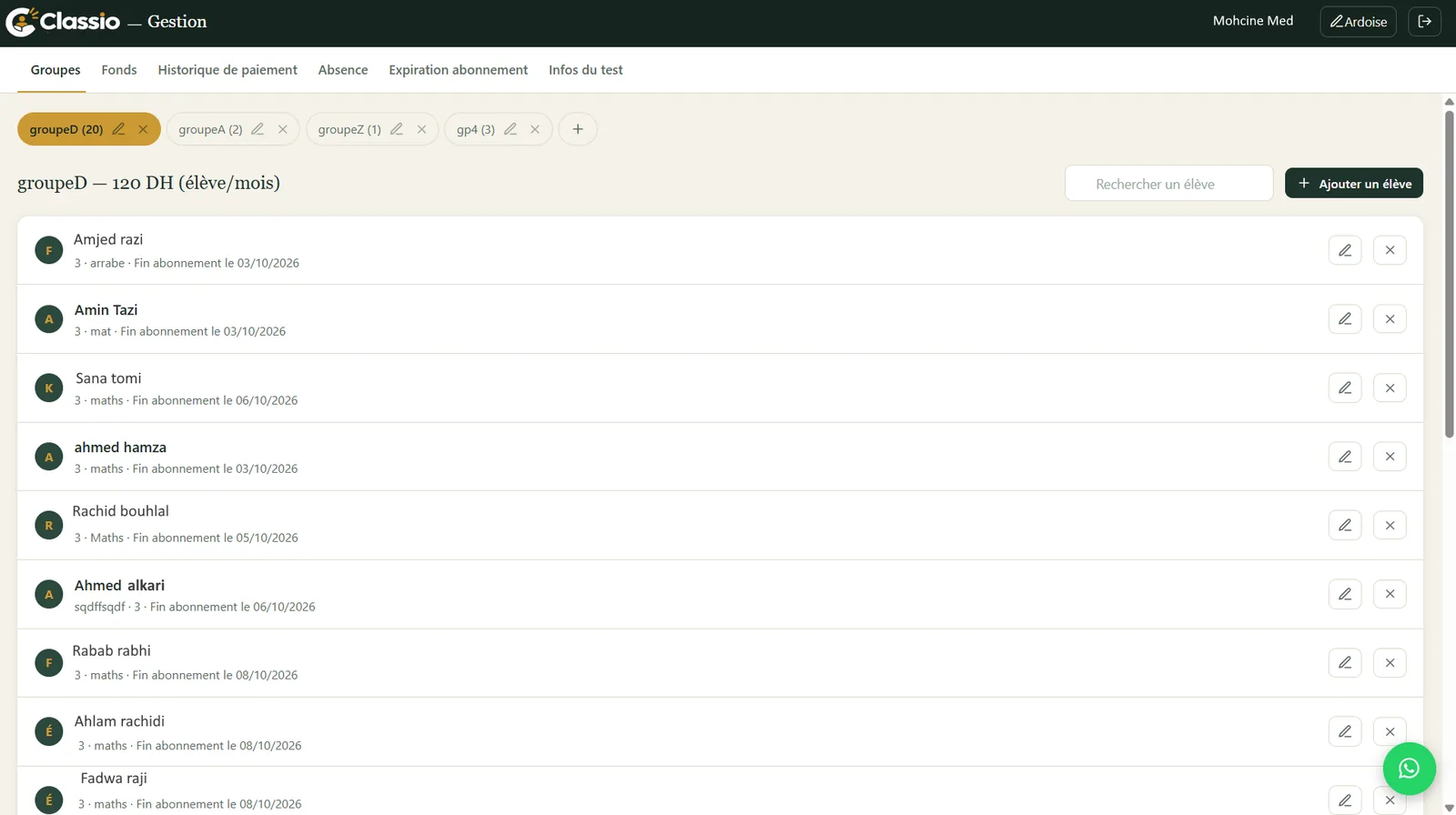Image resolution: width=1456 pixels, height=815 pixels.
Task: Delete student Amin Tazi
Action: click(x=1390, y=319)
